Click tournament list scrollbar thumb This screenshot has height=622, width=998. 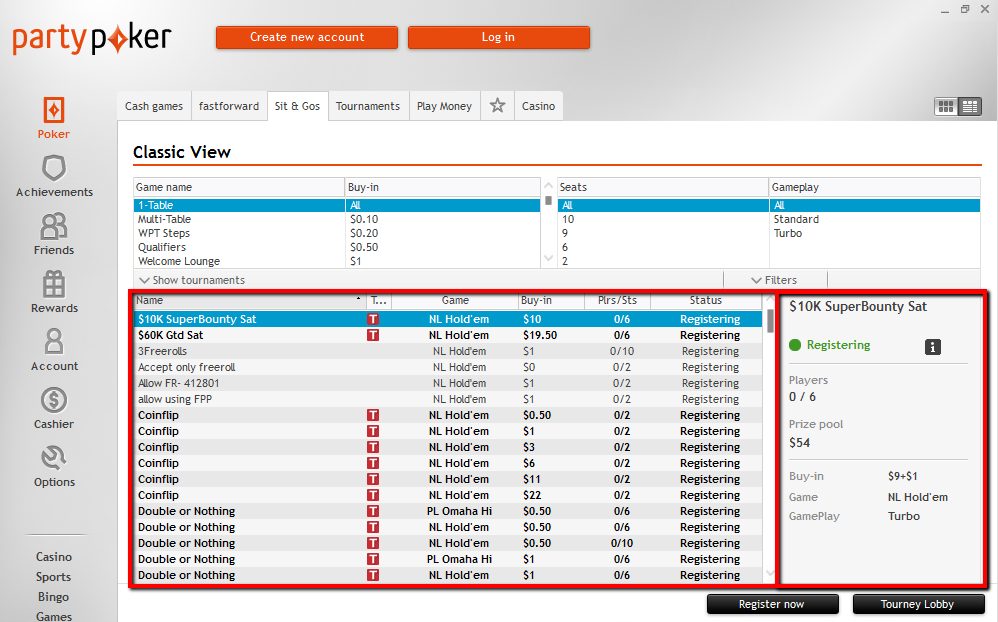(770, 321)
